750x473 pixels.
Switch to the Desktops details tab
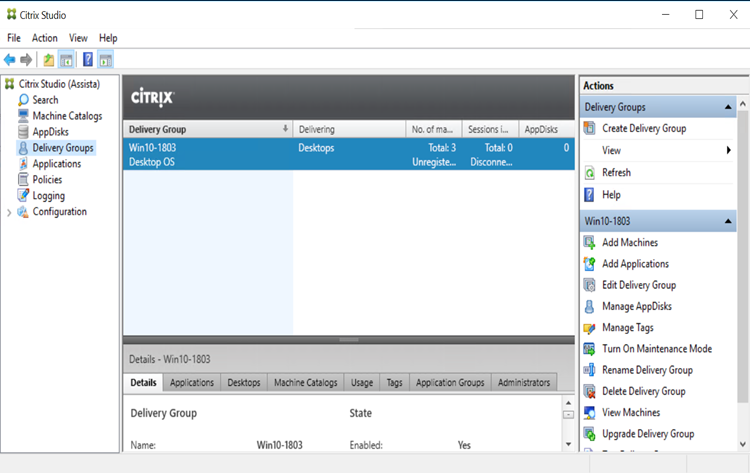[244, 383]
